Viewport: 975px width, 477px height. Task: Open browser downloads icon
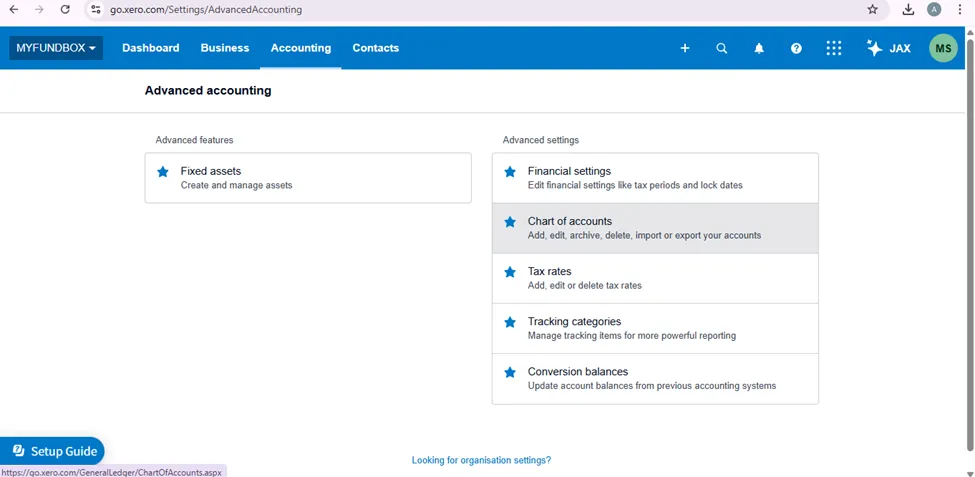908,9
